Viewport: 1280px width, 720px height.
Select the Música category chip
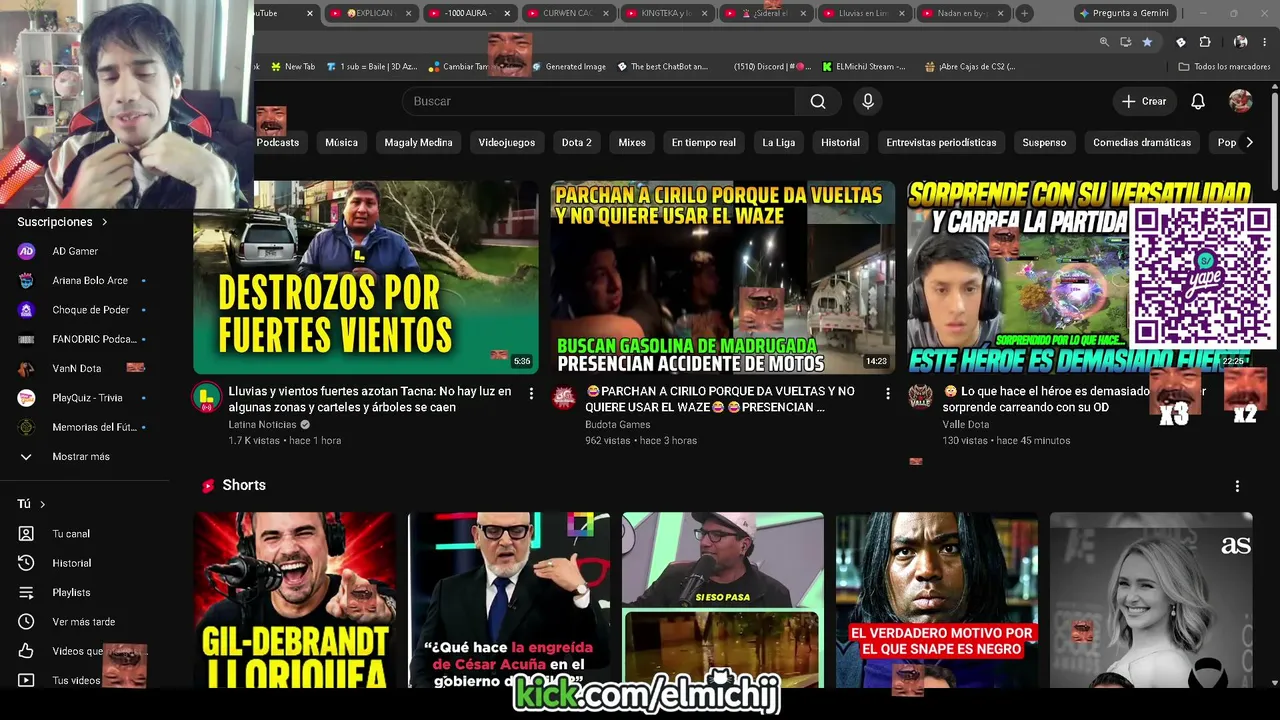pos(341,142)
